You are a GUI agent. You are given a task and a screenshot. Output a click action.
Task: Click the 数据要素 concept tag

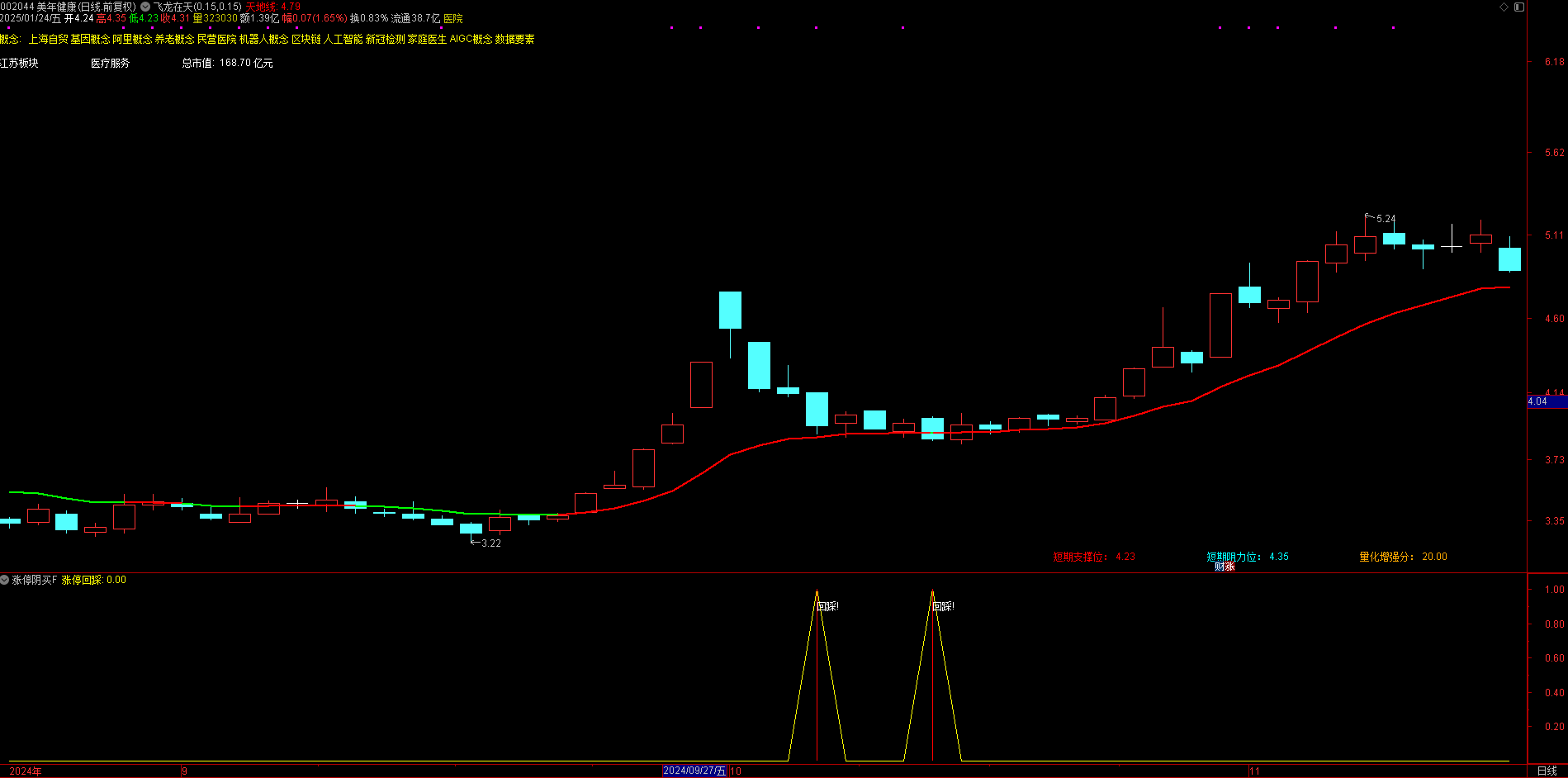coord(514,39)
